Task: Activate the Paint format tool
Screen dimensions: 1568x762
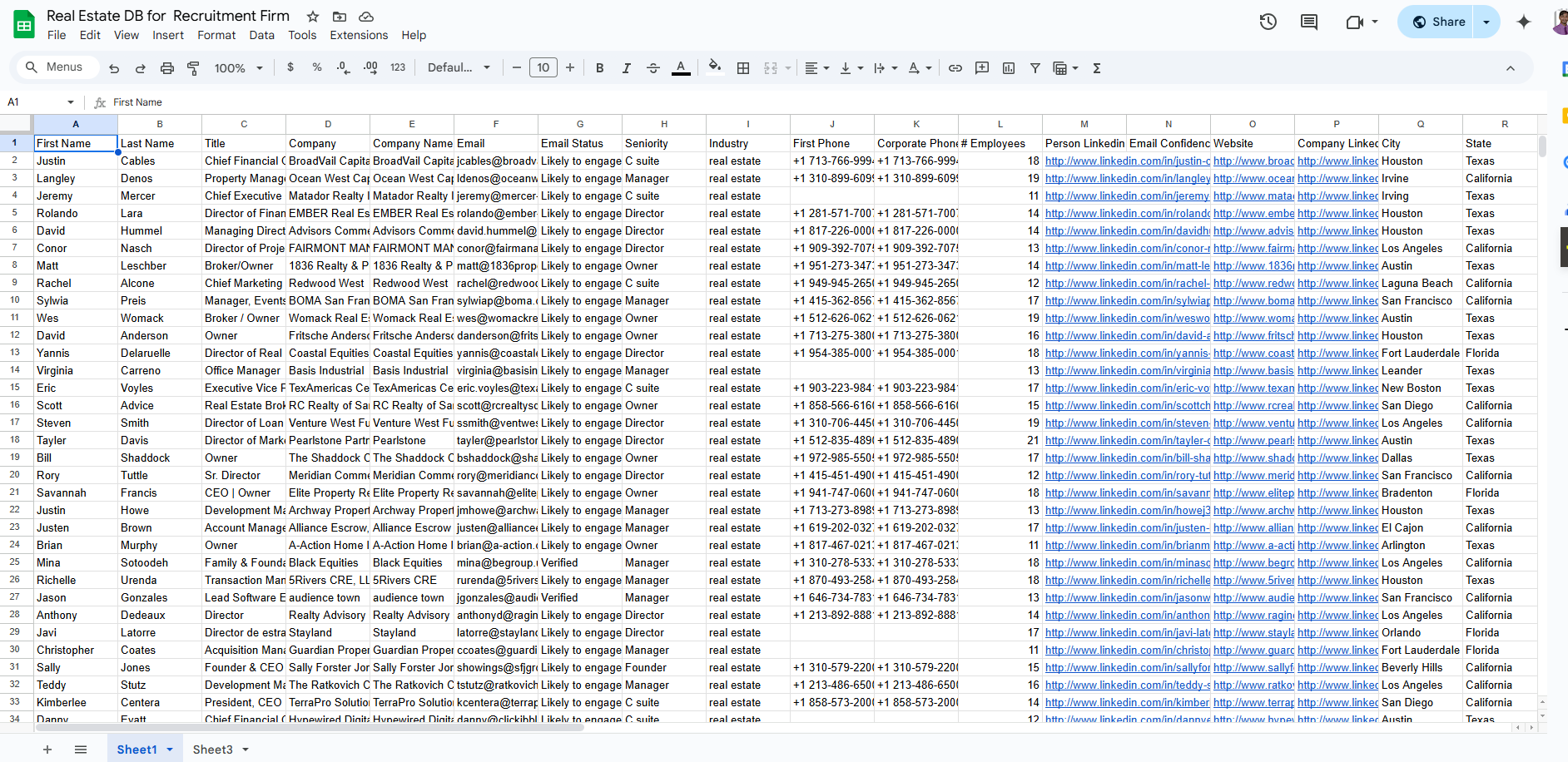Action: pyautogui.click(x=193, y=68)
